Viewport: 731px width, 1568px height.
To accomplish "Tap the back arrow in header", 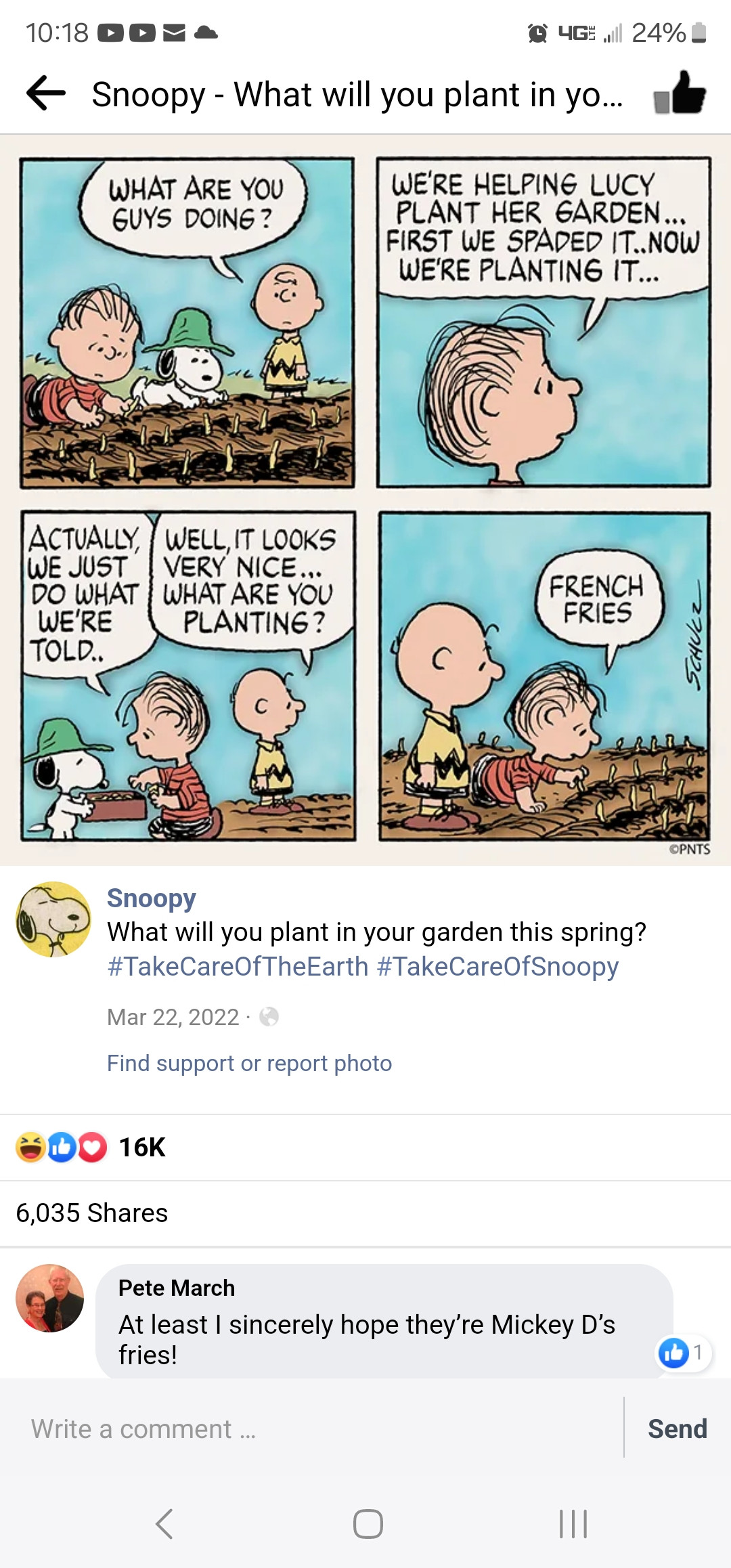I will 45,93.
